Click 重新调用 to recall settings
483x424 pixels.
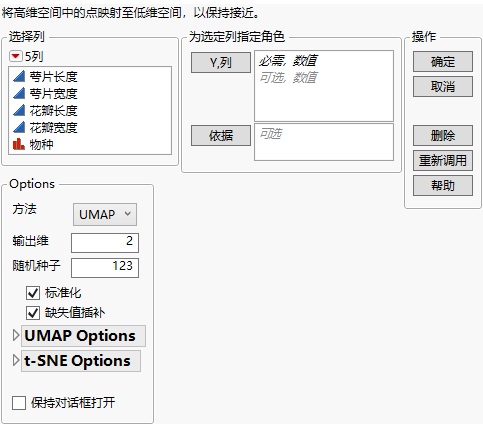click(443, 160)
